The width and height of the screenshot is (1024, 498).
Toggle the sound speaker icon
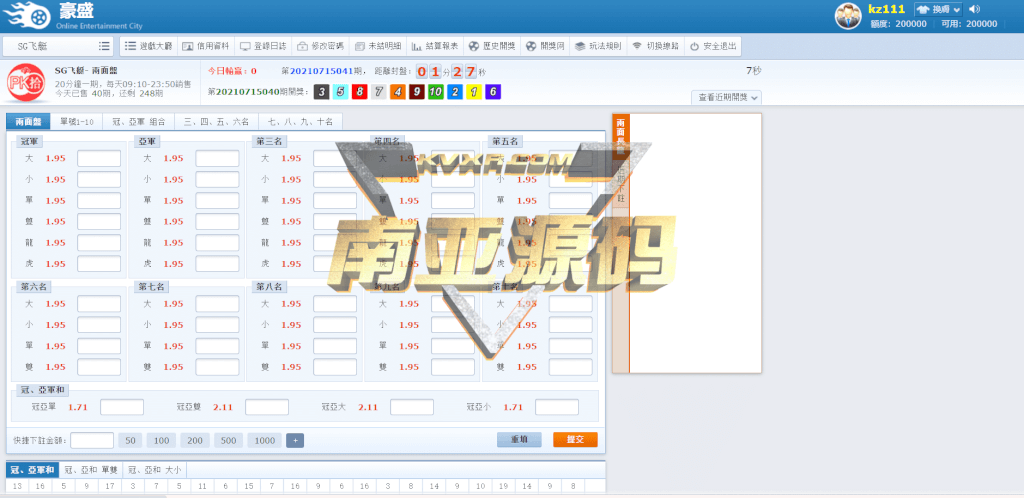[975, 9]
